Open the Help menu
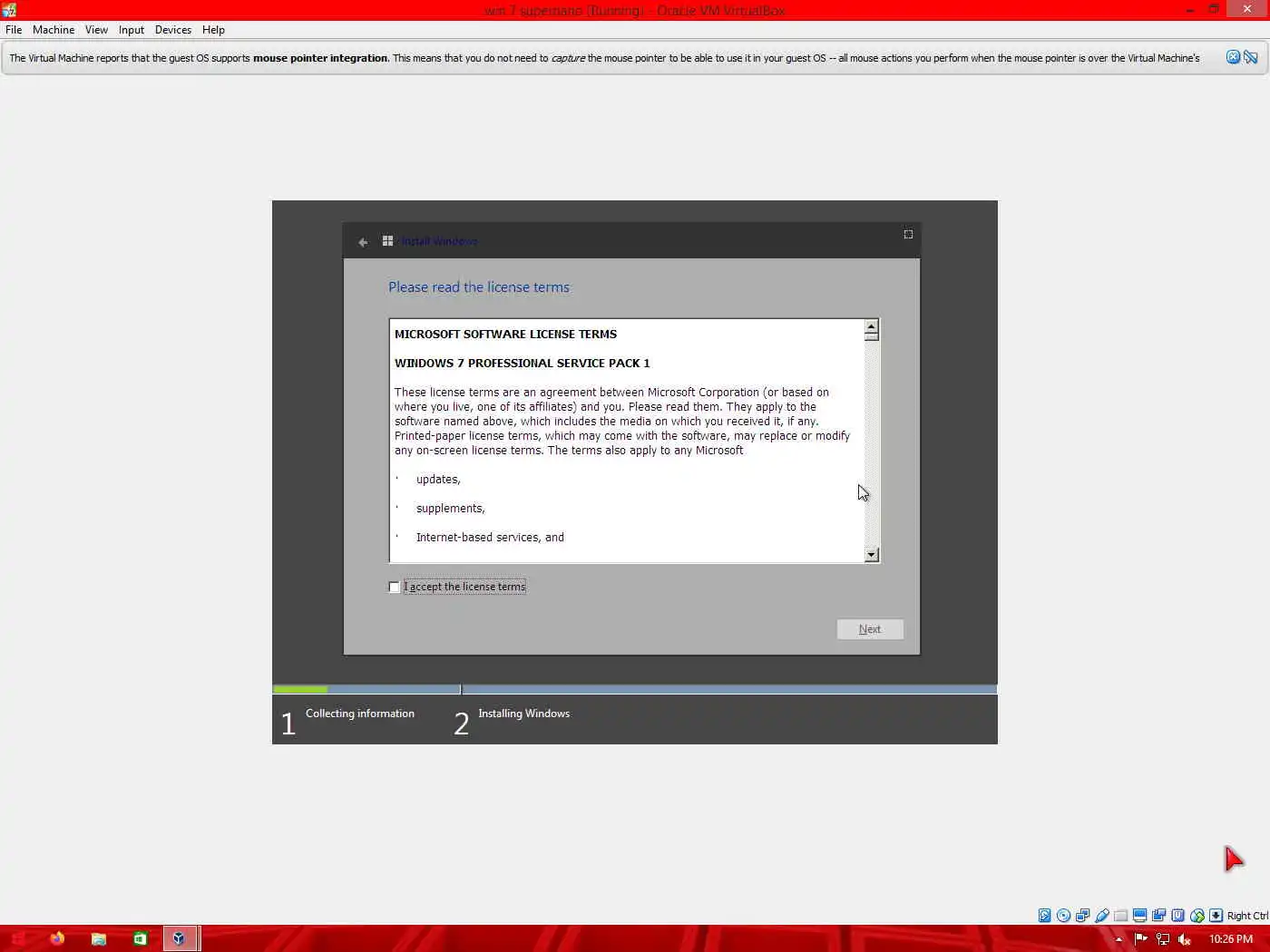Image resolution: width=1270 pixels, height=952 pixels. click(213, 30)
